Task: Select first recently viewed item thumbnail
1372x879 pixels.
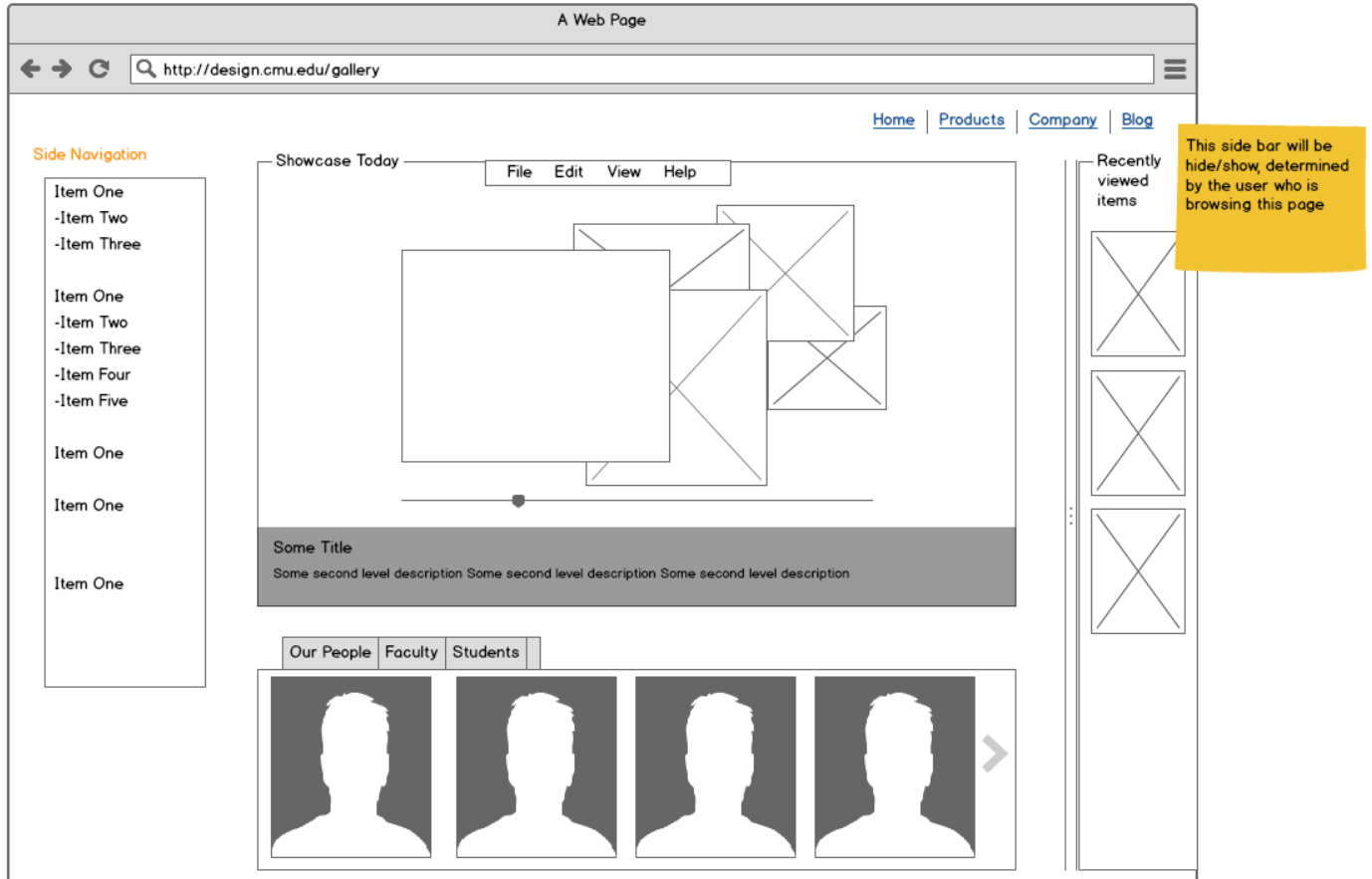Action: coord(1137,294)
